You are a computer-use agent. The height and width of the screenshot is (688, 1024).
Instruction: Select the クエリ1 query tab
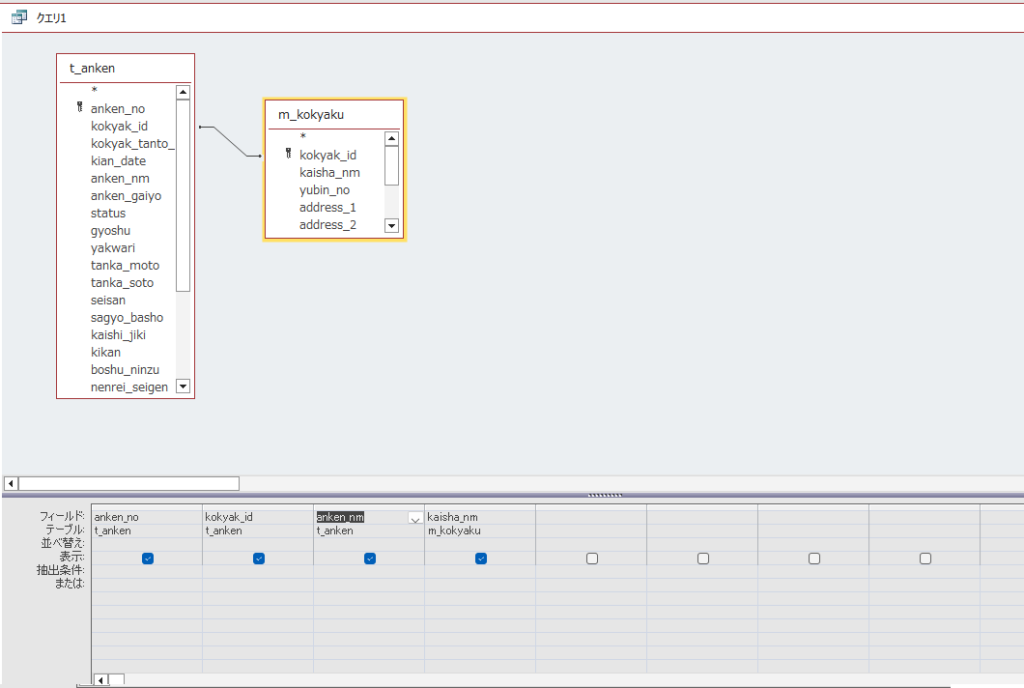[43, 18]
